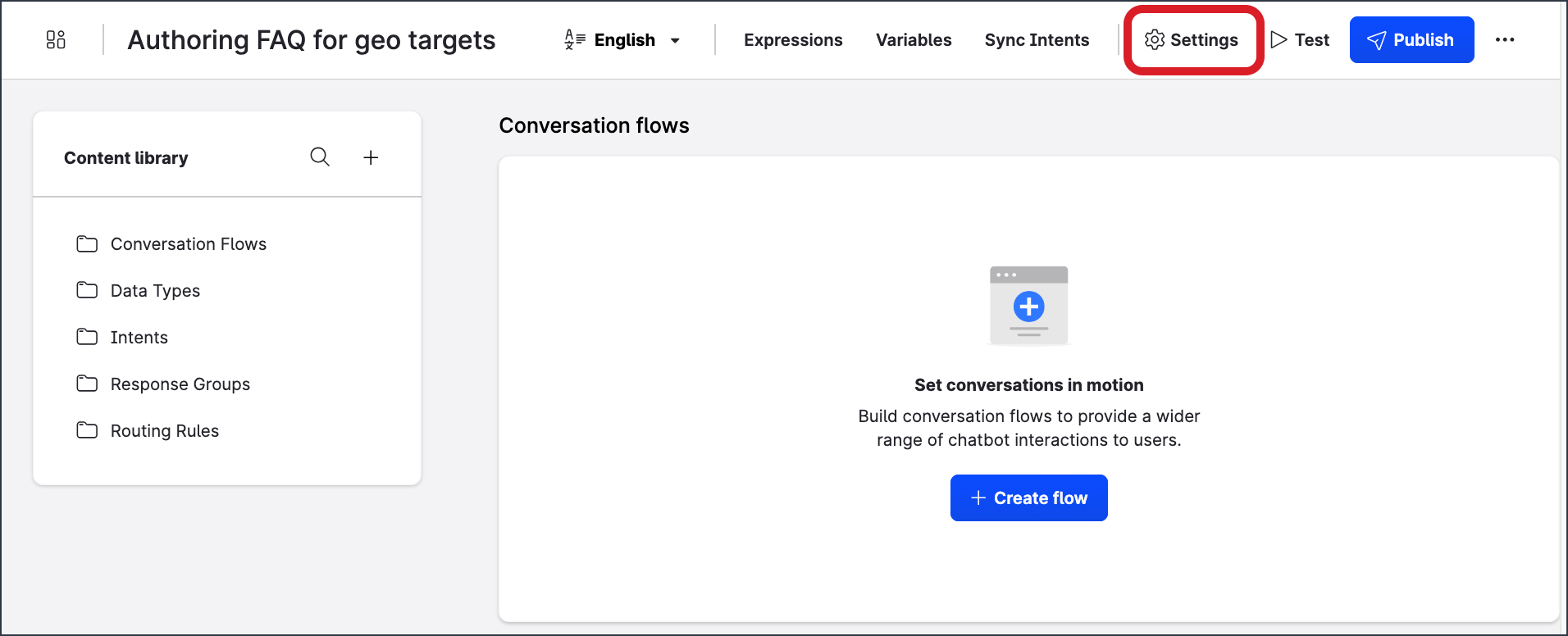The height and width of the screenshot is (636, 1568).
Task: Click the Settings gear icon
Action: (1155, 39)
